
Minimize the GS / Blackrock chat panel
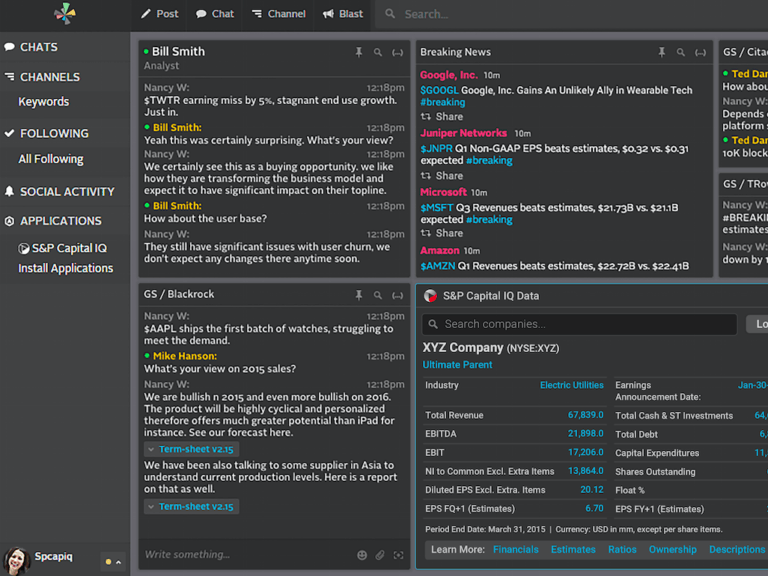pos(397,295)
